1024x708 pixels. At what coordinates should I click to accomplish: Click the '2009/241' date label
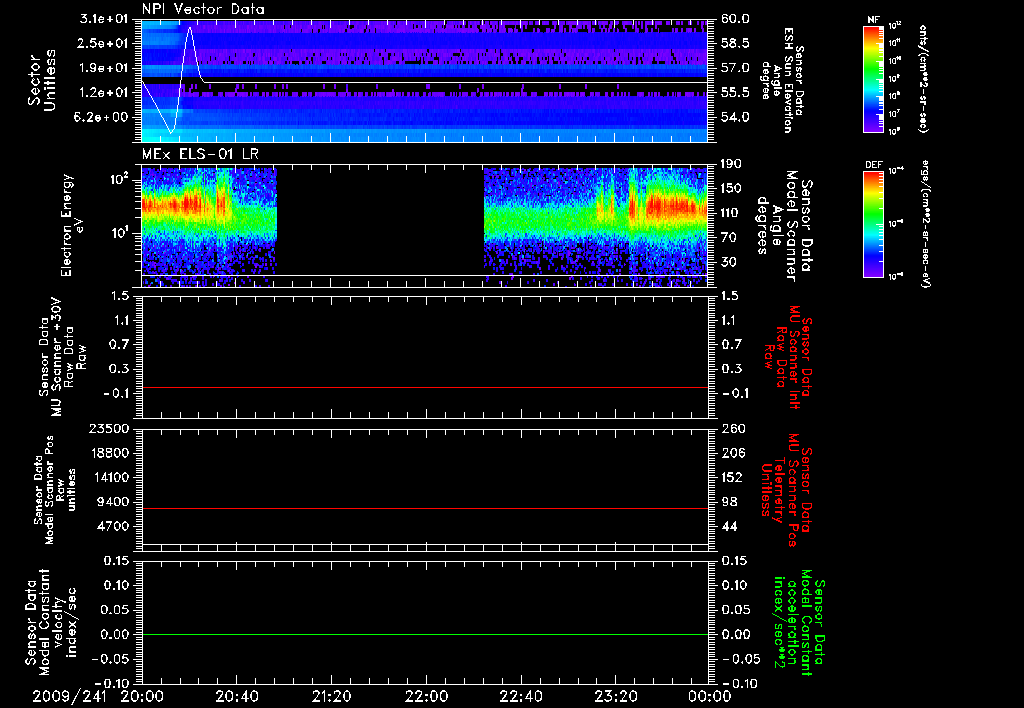(x=68, y=696)
